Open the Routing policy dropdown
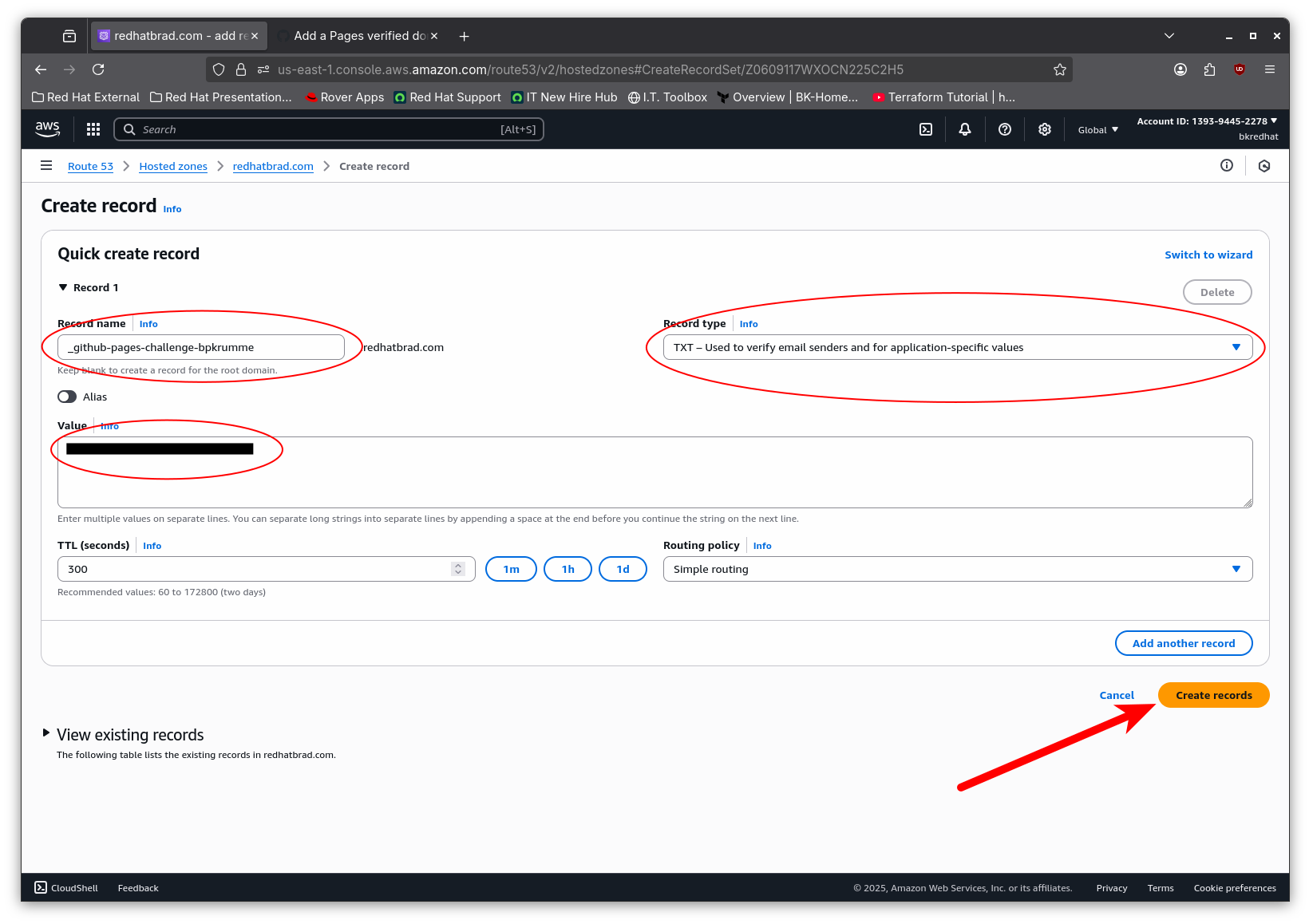Image resolution: width=1309 pixels, height=924 pixels. click(958, 569)
